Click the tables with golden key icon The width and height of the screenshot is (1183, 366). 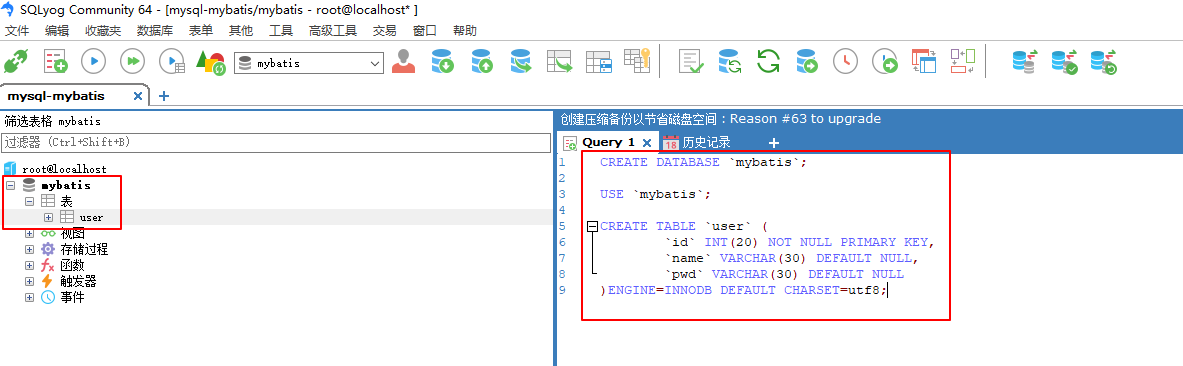(x=638, y=60)
